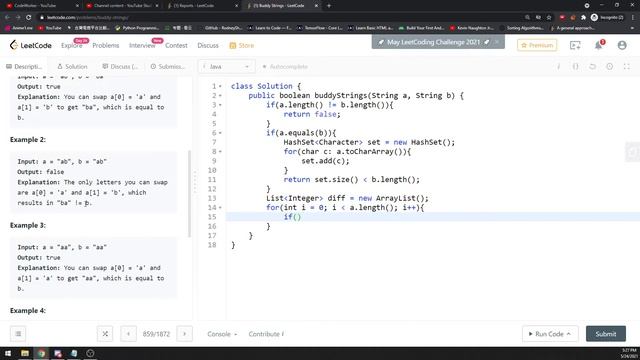Pick a random problem shuffle icon
640x360 pixels.
[105, 333]
